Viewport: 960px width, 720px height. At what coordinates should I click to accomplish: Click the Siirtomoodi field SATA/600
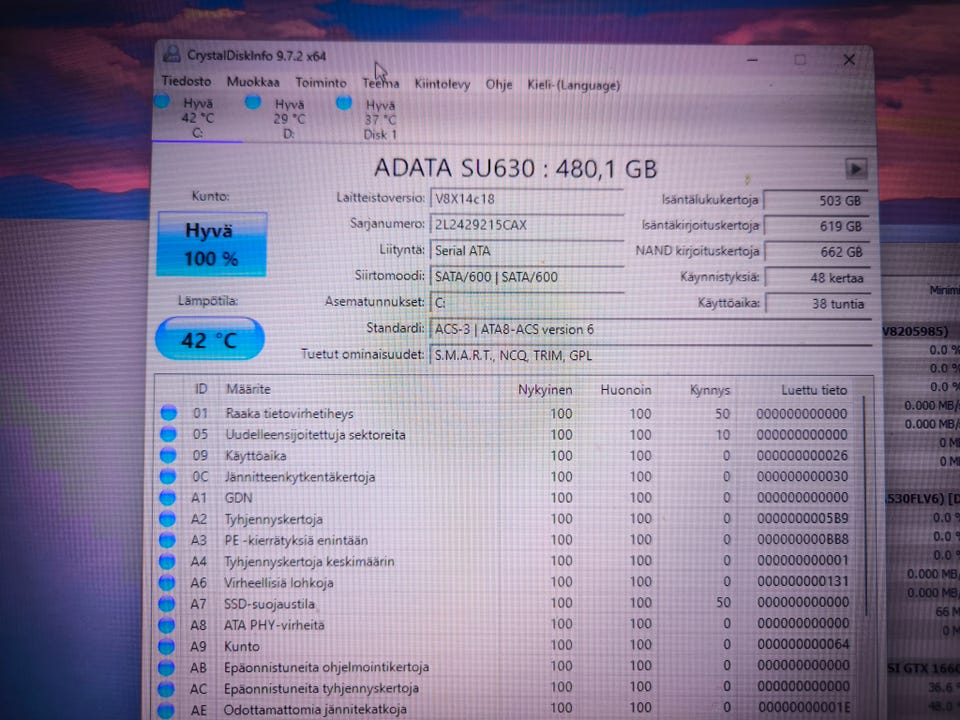(x=527, y=277)
